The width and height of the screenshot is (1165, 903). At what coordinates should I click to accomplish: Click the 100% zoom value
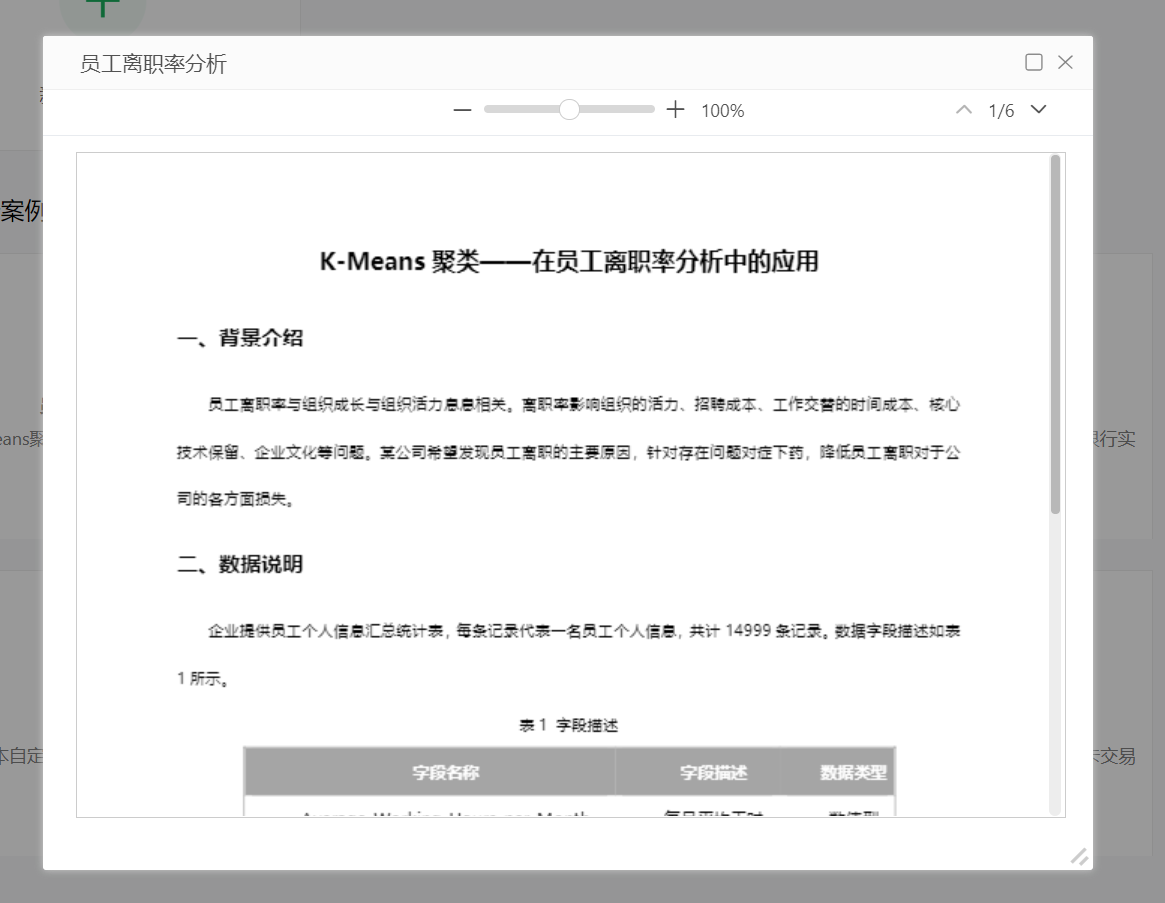tap(723, 111)
